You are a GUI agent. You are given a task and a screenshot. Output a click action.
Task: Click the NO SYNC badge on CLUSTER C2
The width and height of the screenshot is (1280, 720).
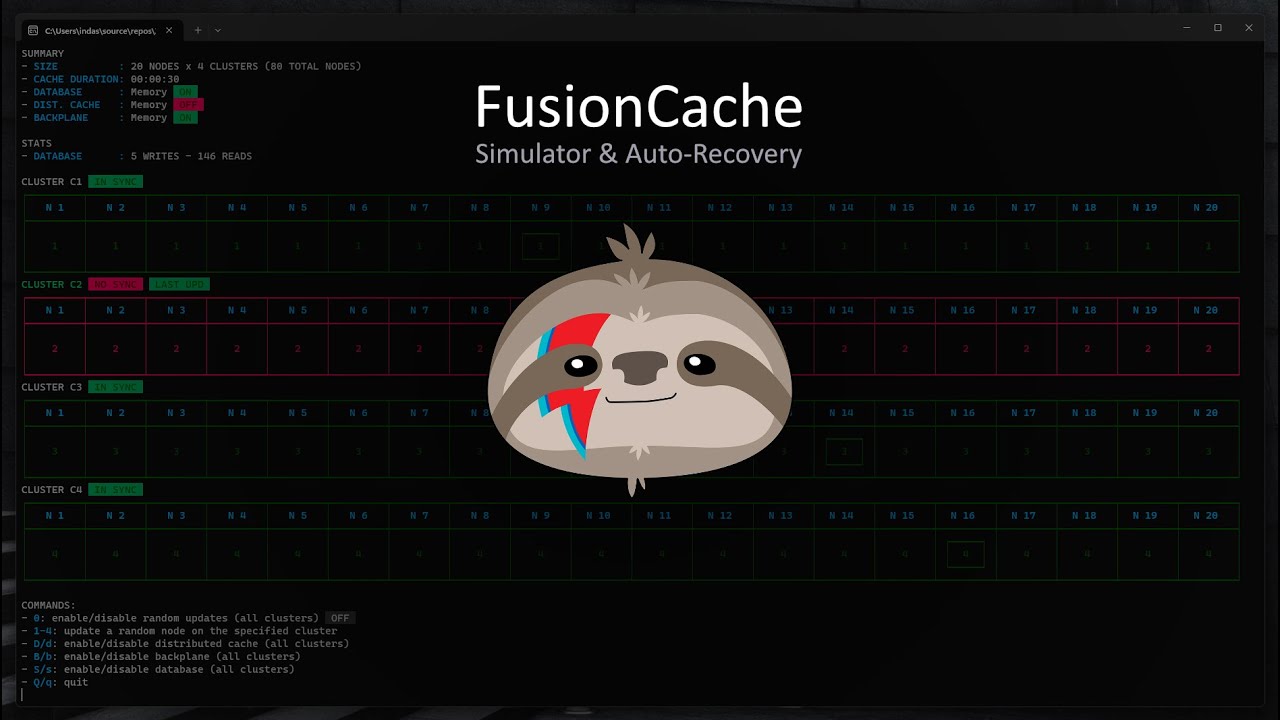pos(115,284)
